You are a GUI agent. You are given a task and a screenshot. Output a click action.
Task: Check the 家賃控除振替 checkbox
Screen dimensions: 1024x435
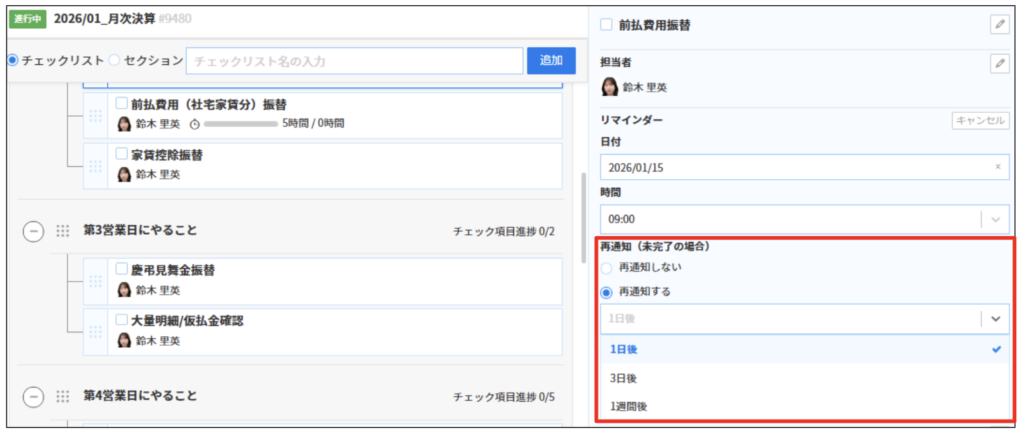click(122, 155)
